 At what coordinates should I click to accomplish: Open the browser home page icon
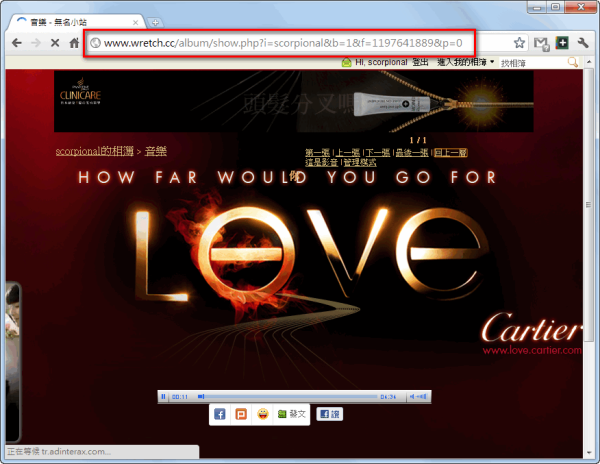pyautogui.click(x=74, y=42)
